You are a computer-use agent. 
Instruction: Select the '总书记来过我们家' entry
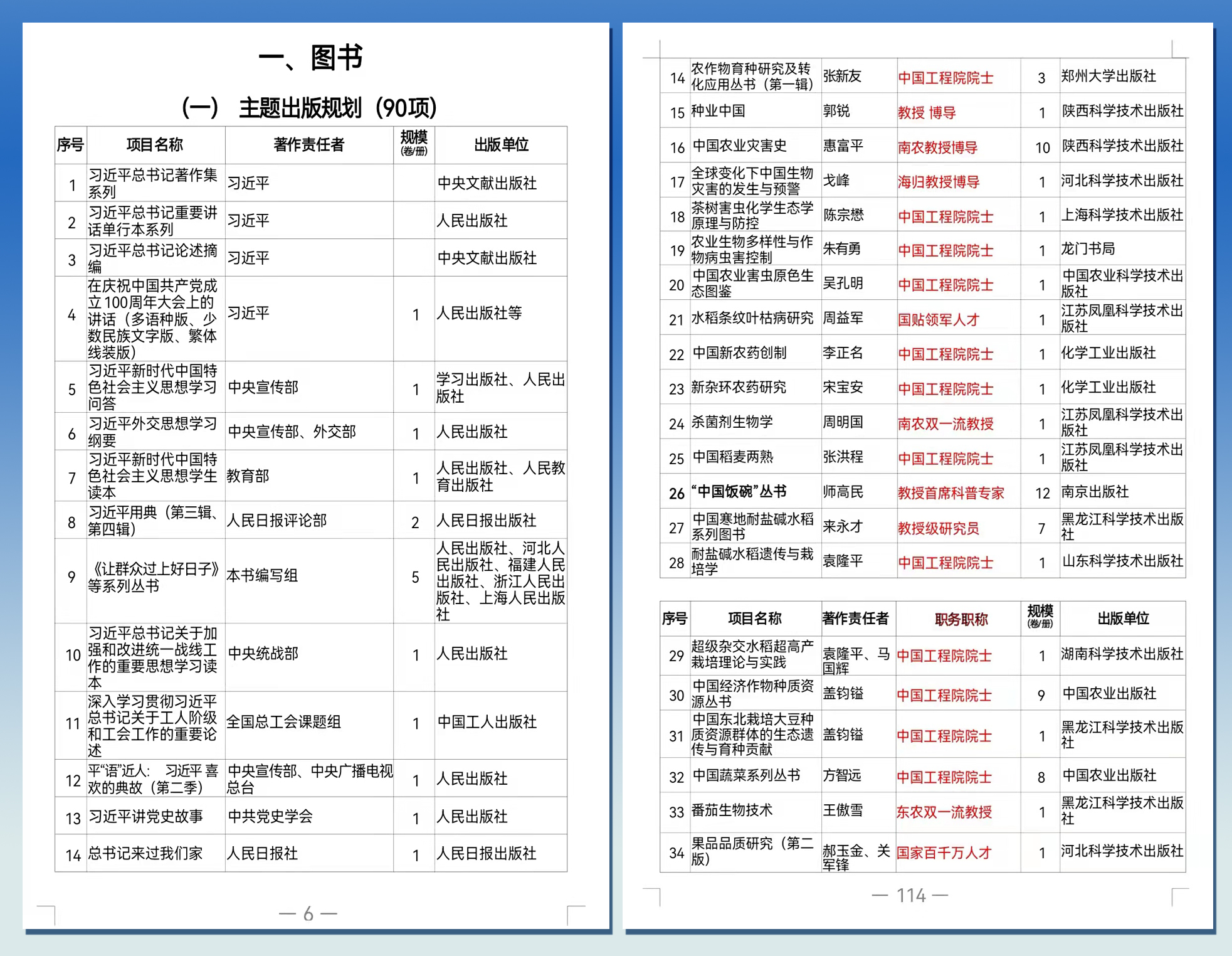pyautogui.click(x=145, y=853)
